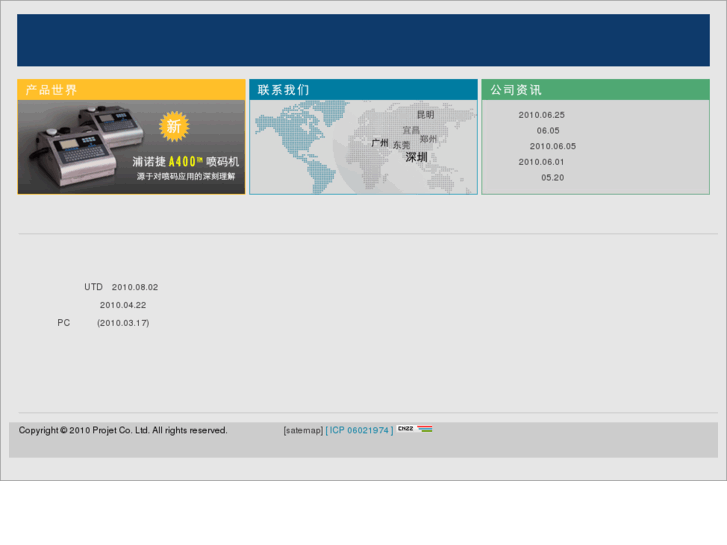Open the 产品世界 panel header
This screenshot has height=545, width=727.
pos(131,90)
